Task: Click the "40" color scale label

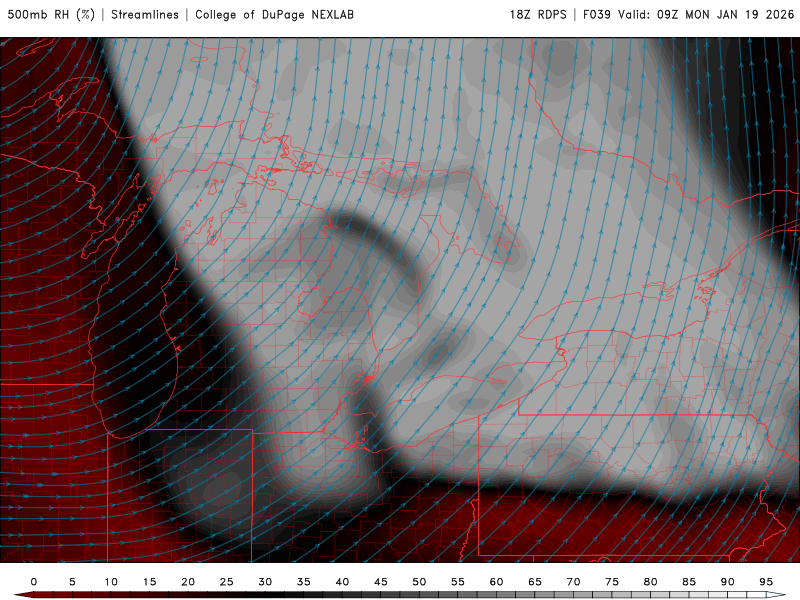Action: click(342, 582)
